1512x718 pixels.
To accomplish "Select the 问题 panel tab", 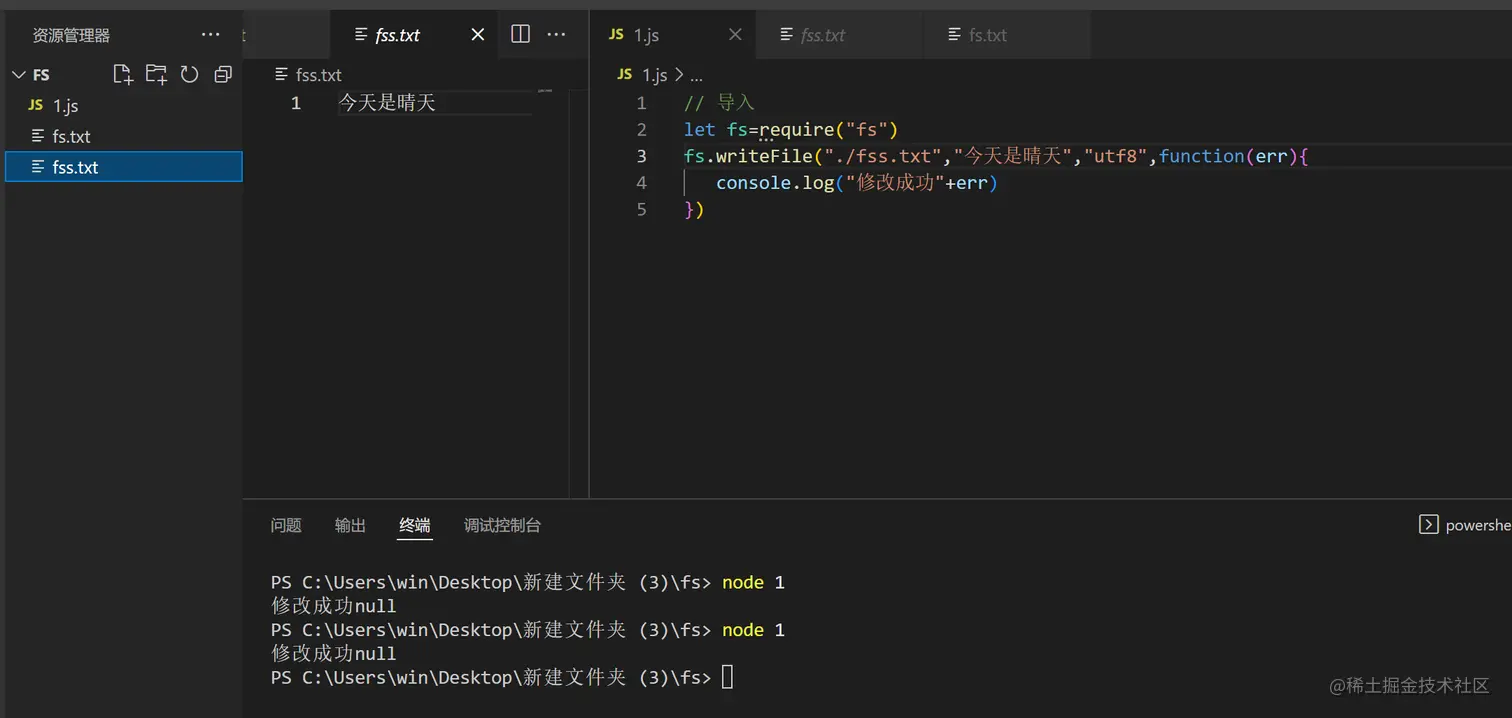I will pos(285,525).
